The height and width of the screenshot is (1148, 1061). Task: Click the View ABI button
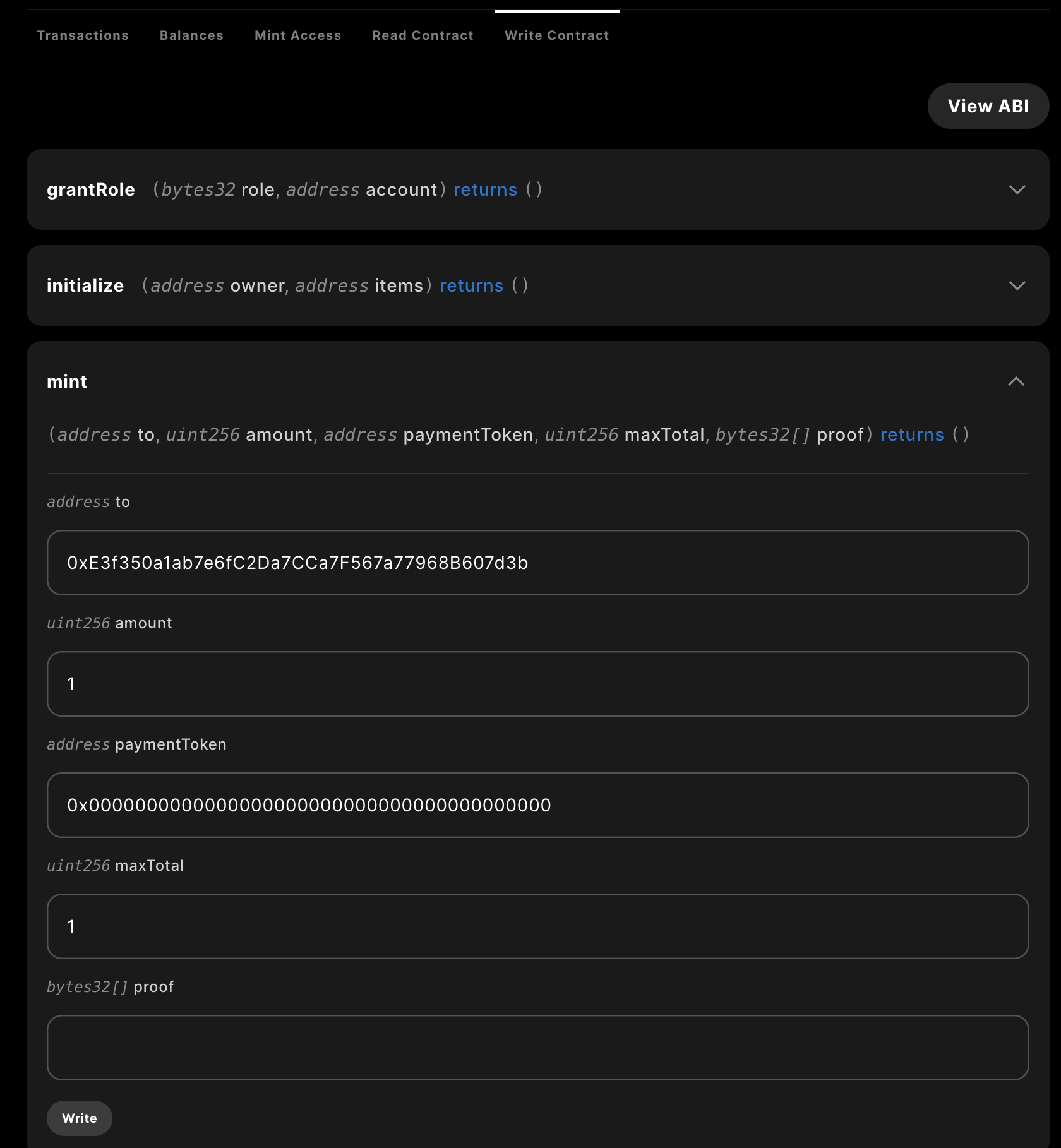point(988,106)
